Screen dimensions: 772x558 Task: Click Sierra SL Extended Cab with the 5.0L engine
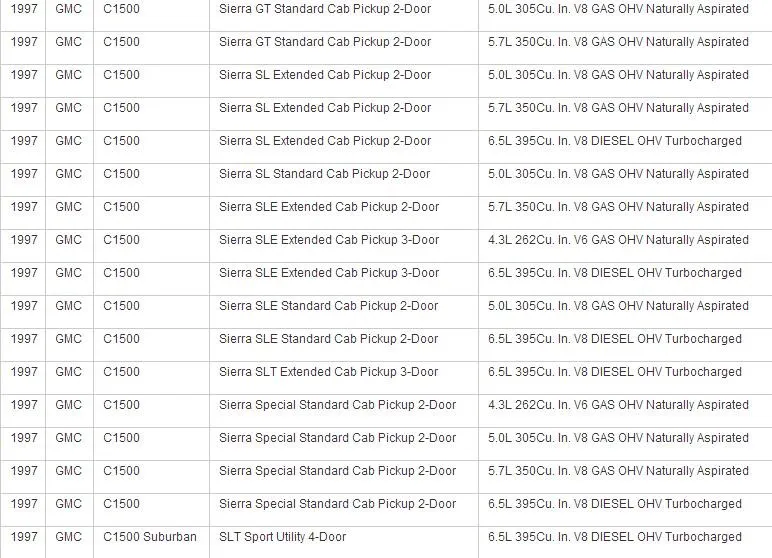tap(325, 75)
